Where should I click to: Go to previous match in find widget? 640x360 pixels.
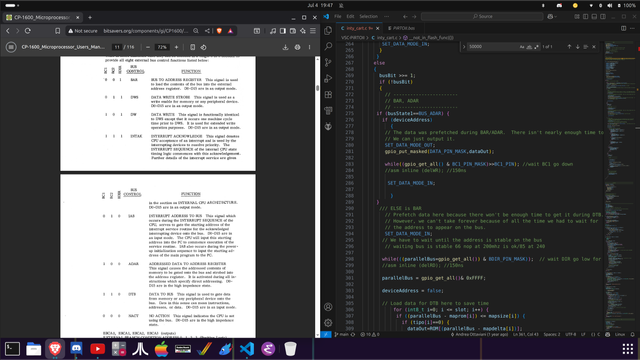[569, 47]
